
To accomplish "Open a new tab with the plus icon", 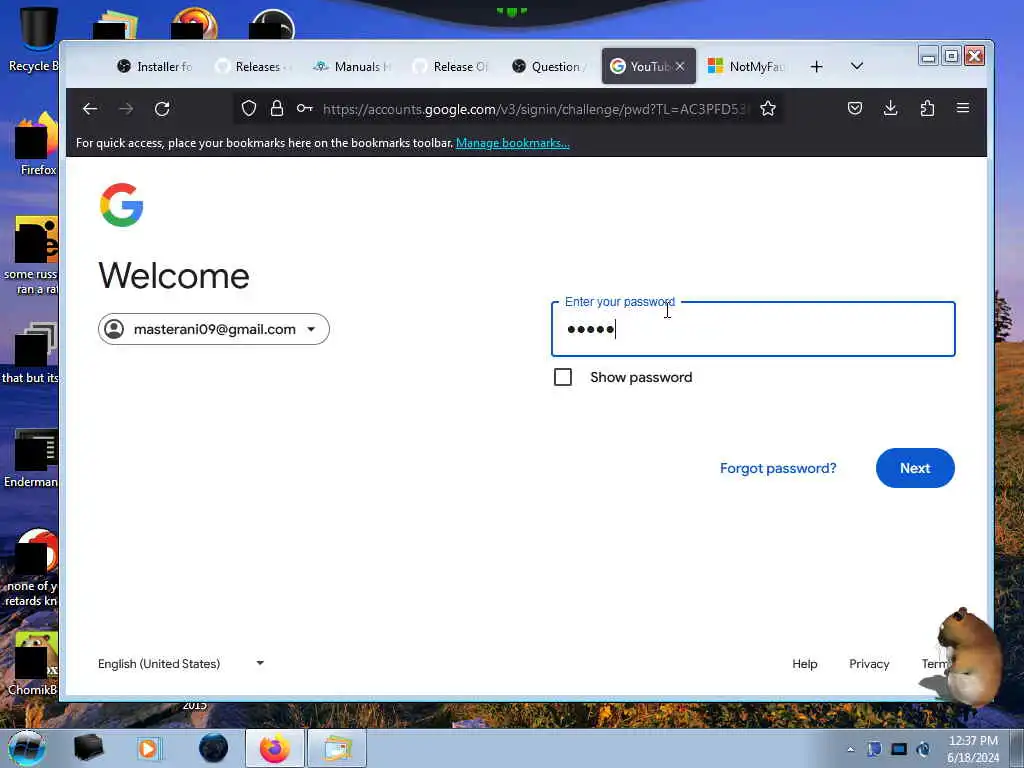I will (816, 67).
